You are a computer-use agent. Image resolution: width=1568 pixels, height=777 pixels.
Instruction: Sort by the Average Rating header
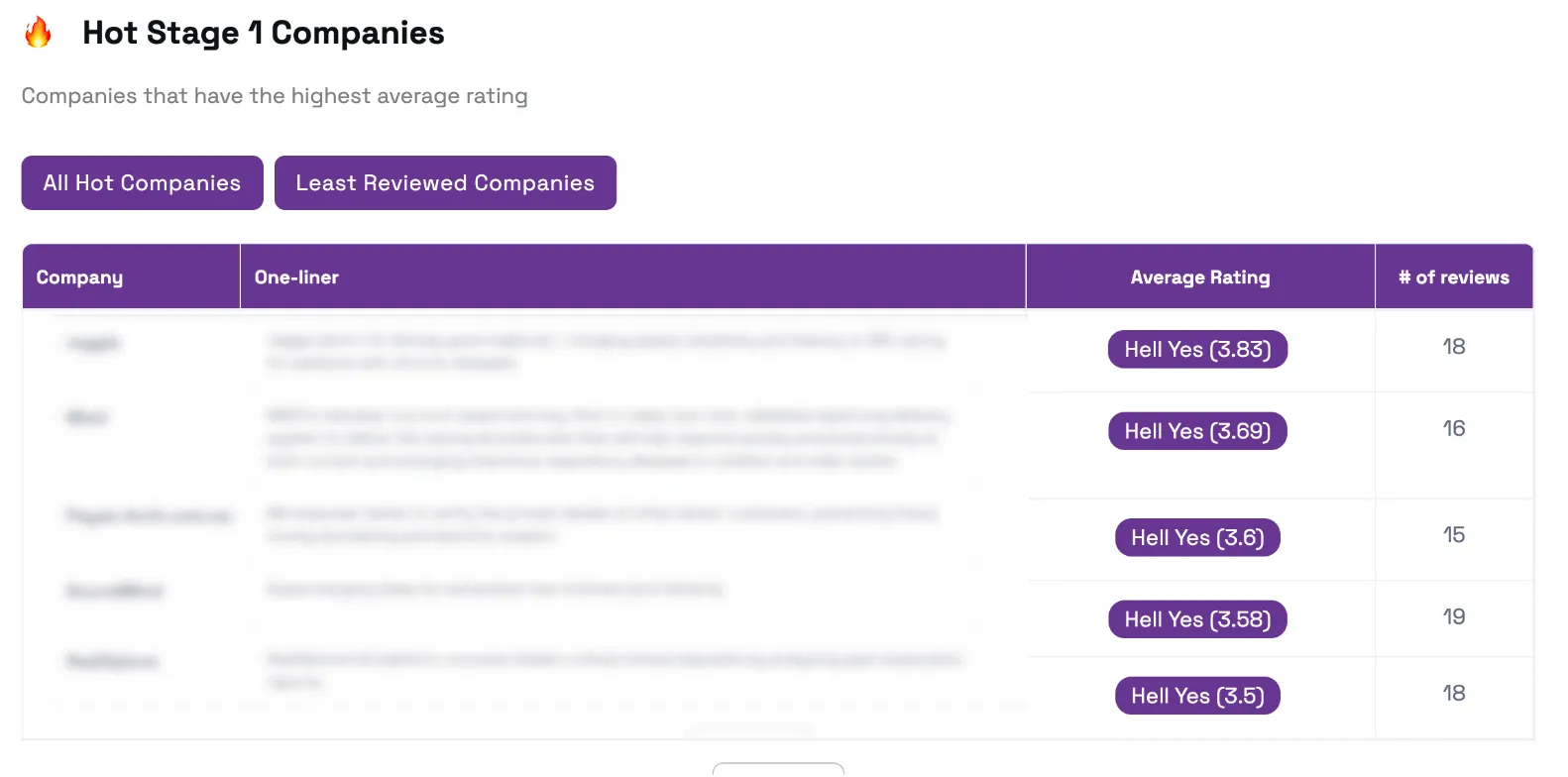click(1200, 277)
